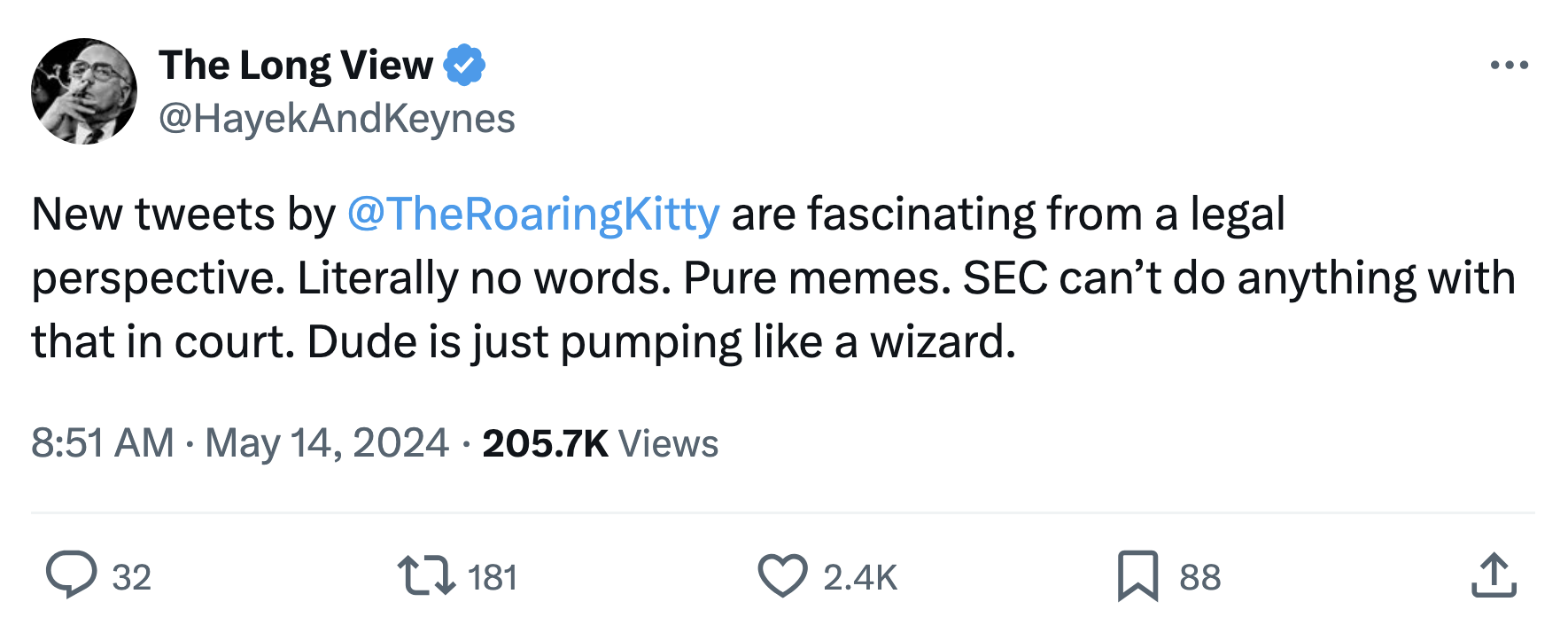This screenshot has width=1568, height=633.
Task: Click the tweet text starting "New tweets by"
Action: (x=183, y=215)
